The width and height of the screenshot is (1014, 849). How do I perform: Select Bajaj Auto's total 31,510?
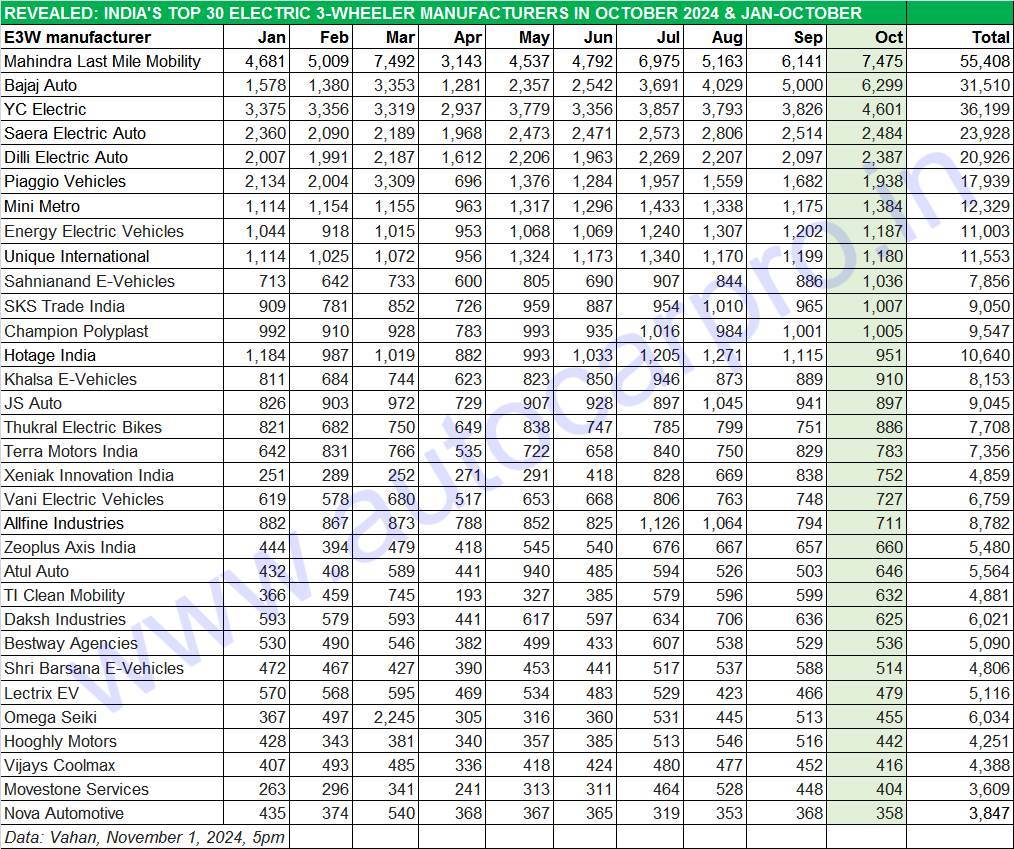[983, 85]
